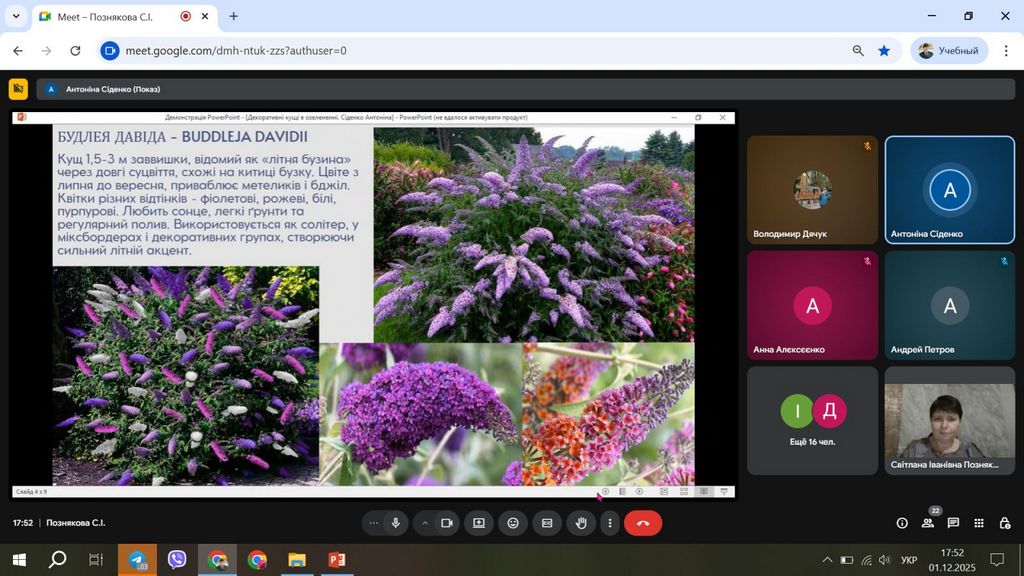Image resolution: width=1024 pixels, height=576 pixels.
Task: Open host controls lock icon
Action: pos(1004,523)
